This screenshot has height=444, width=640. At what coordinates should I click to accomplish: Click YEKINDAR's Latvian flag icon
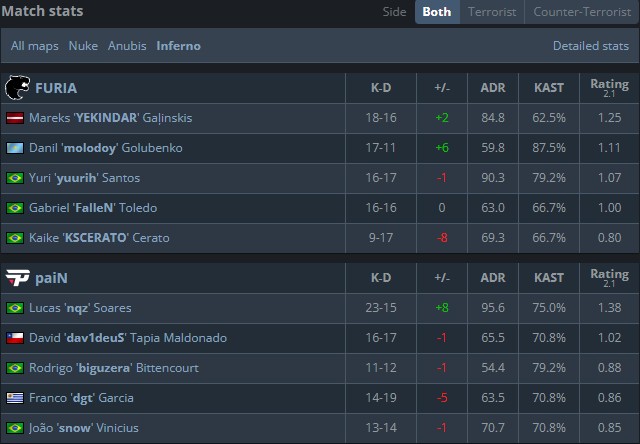(15, 118)
